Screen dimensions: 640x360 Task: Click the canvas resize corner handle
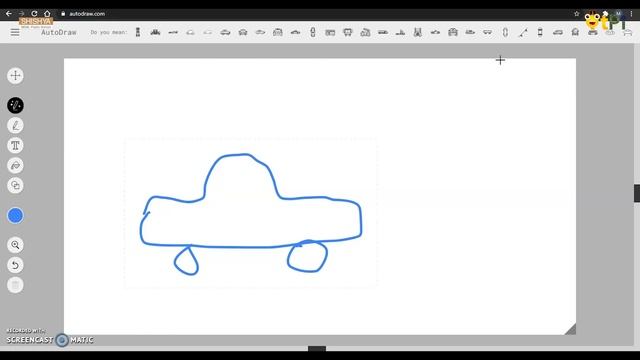[x=571, y=329]
